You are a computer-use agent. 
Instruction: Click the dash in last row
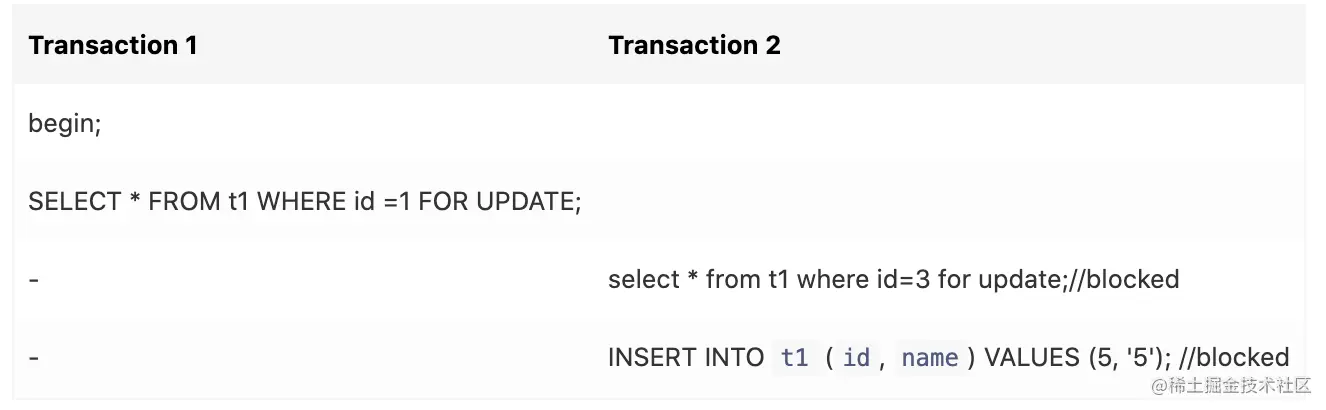point(34,357)
